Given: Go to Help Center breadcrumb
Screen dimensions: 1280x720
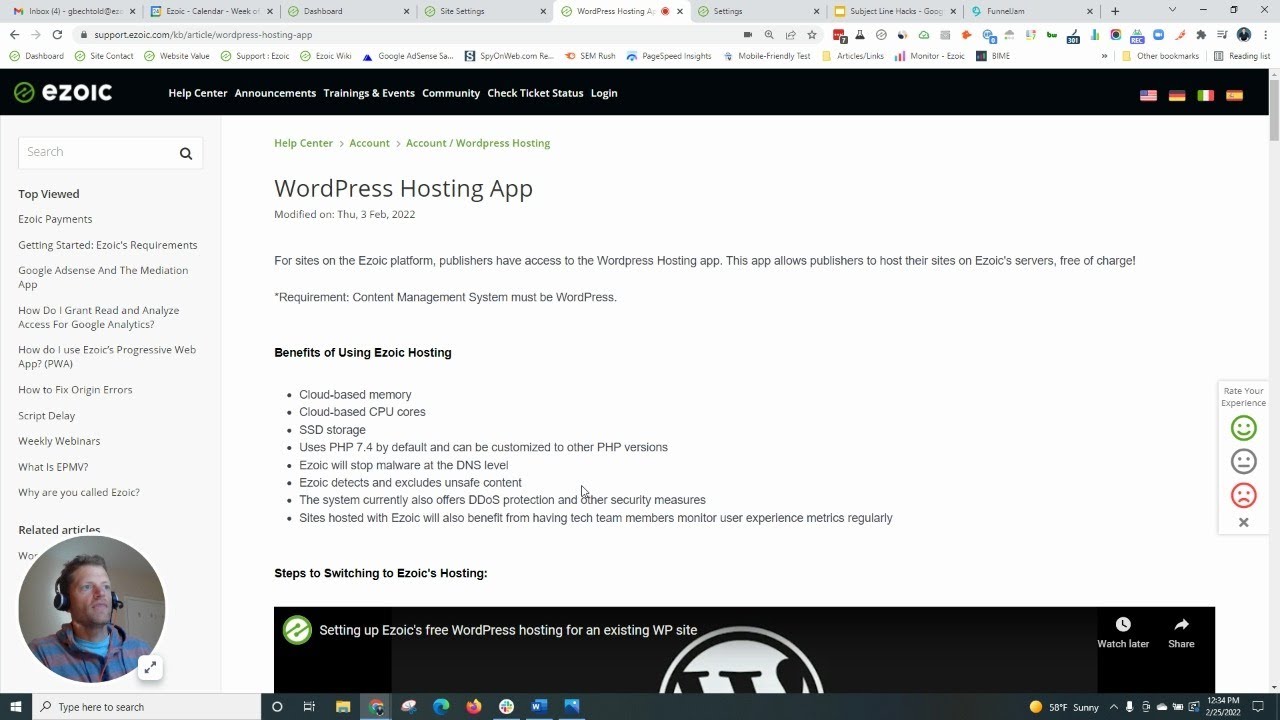Looking at the screenshot, I should pyautogui.click(x=303, y=143).
